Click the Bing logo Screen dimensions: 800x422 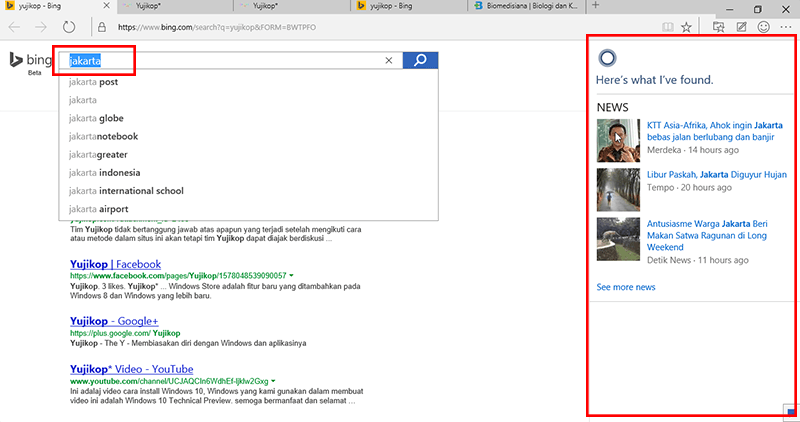(x=30, y=60)
